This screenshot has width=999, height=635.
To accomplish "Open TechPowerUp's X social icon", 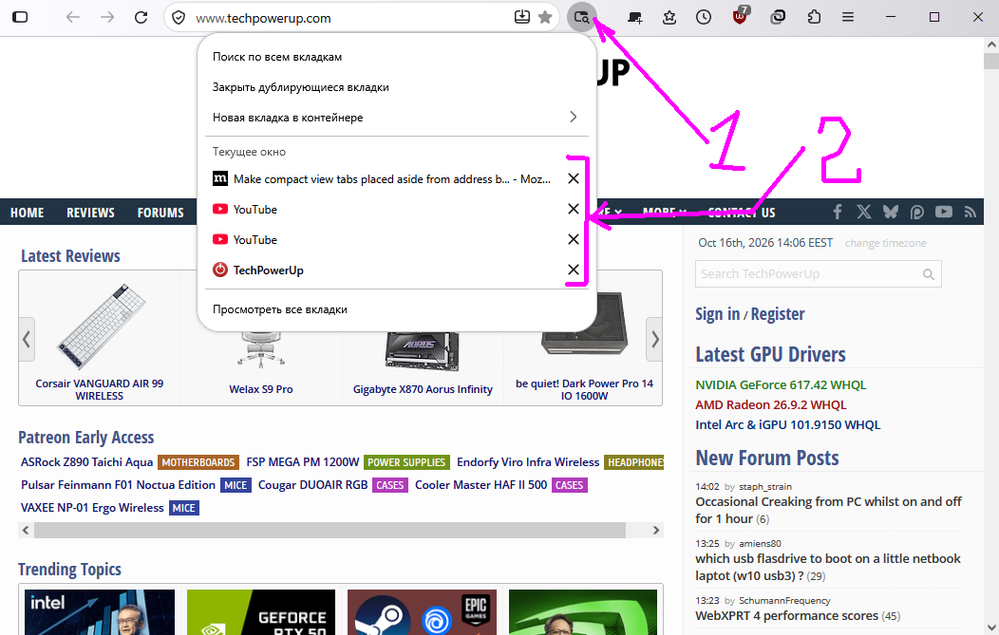I will coord(863,211).
